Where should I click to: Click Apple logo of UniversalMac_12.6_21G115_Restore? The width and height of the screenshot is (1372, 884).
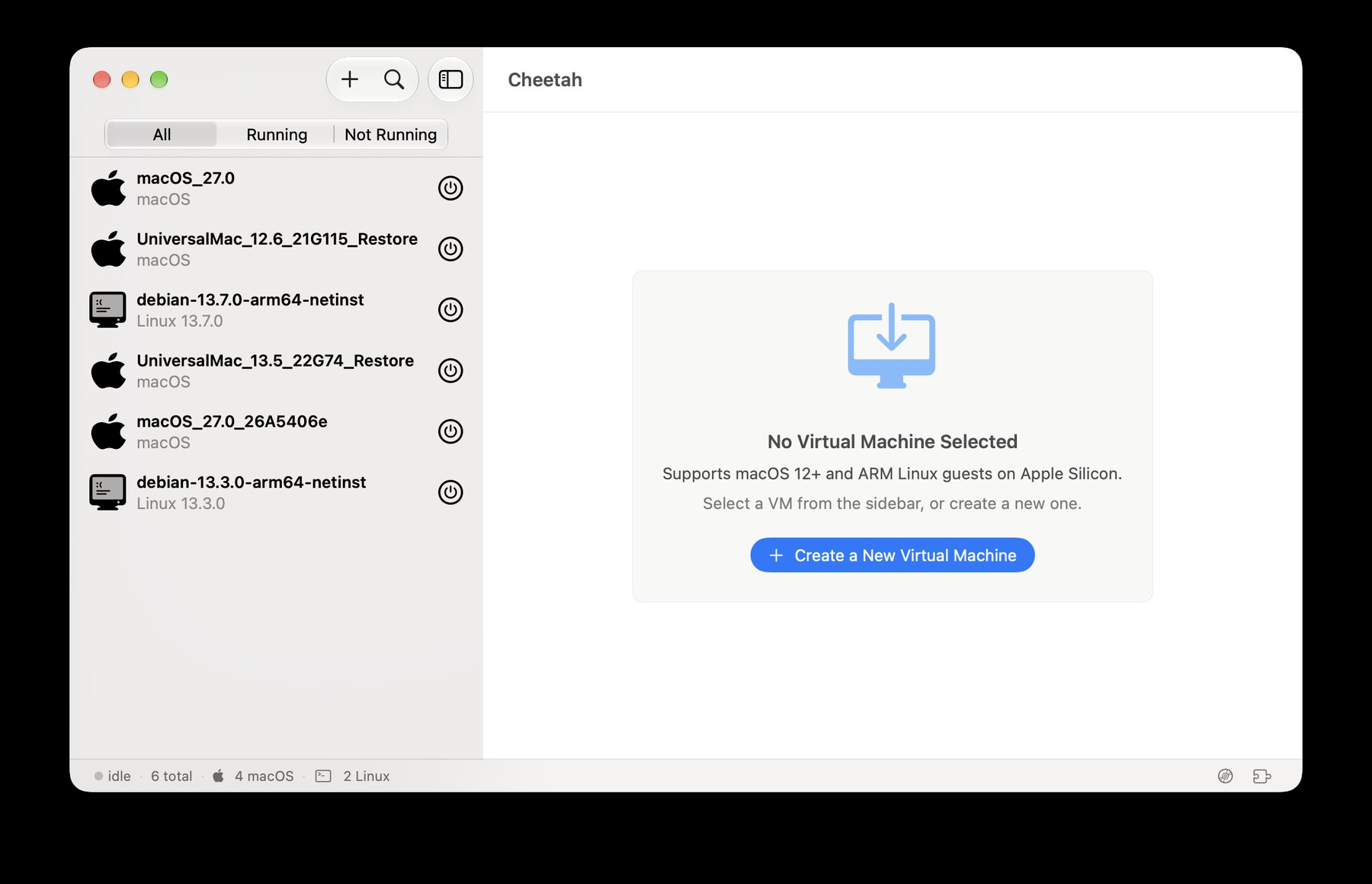[108, 248]
